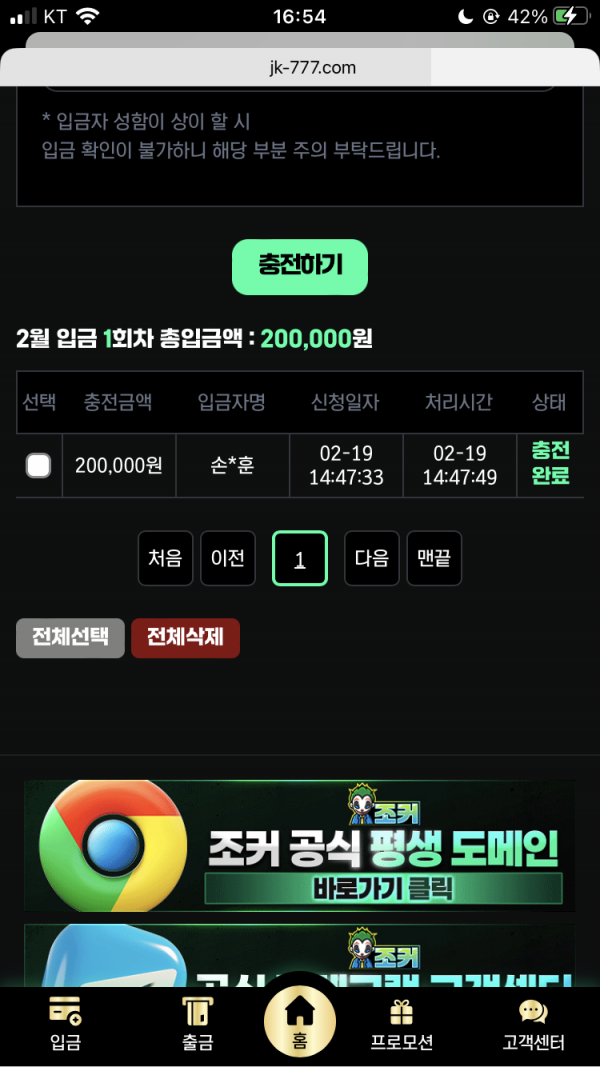Check the box for 200,000원 deposit row
The height and width of the screenshot is (1067, 600).
tap(38, 466)
